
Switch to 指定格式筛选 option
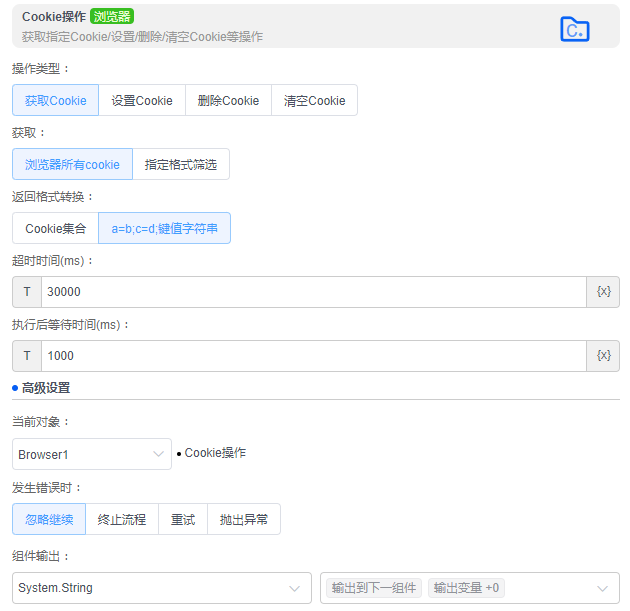point(181,164)
